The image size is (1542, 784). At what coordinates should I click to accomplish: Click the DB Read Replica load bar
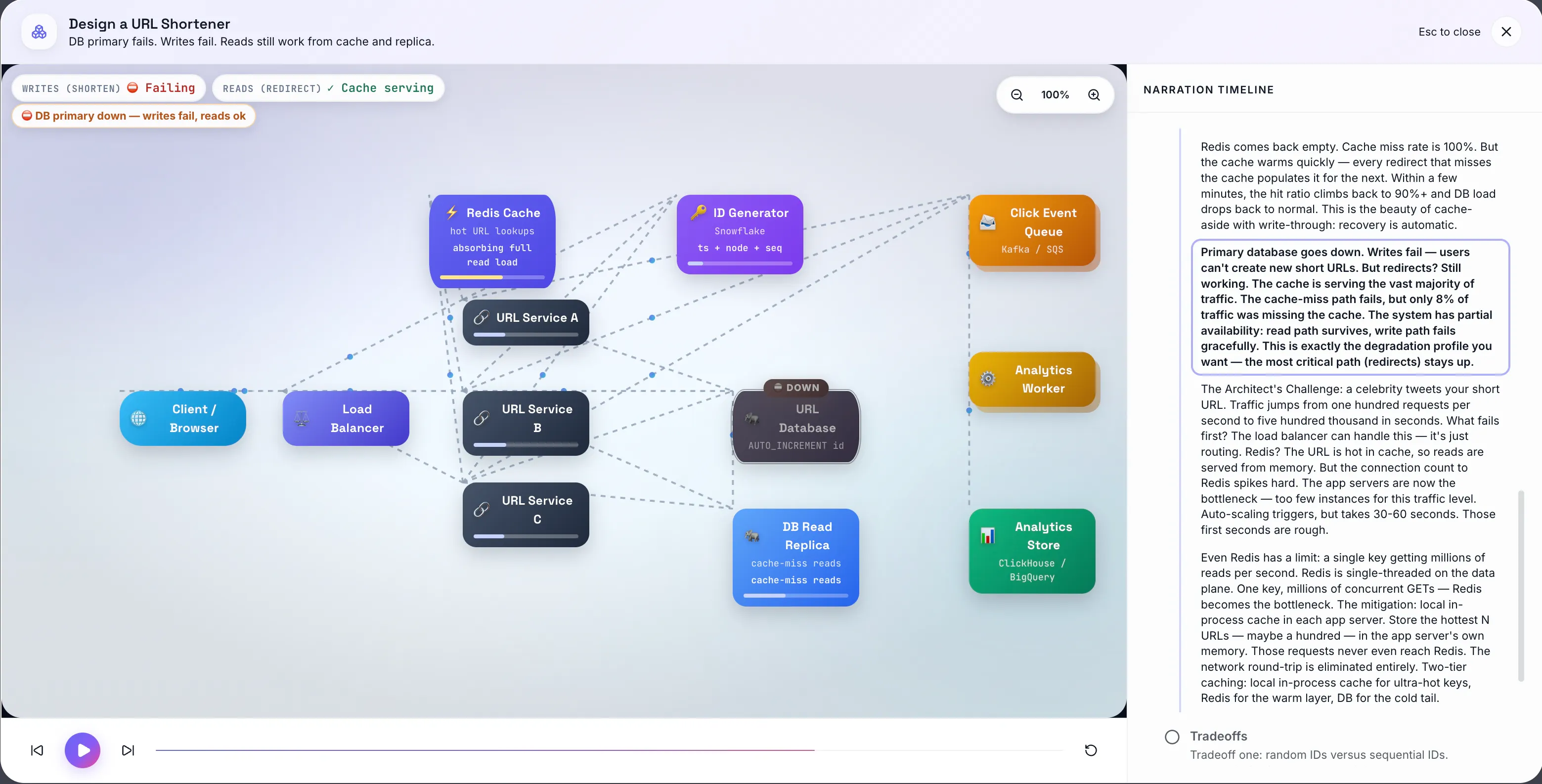(x=795, y=596)
